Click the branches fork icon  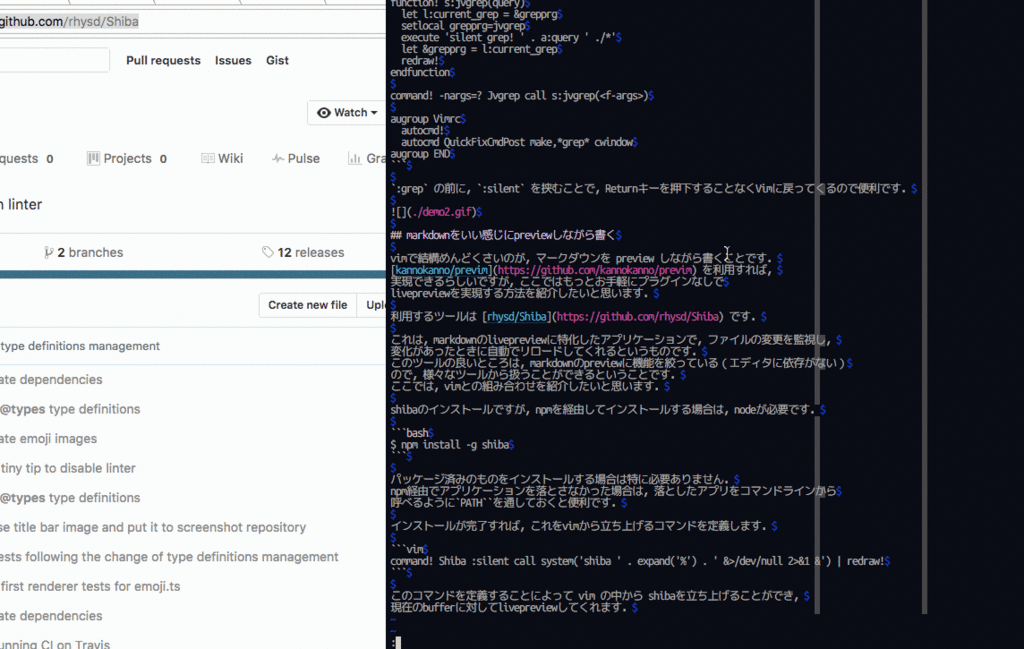point(48,252)
